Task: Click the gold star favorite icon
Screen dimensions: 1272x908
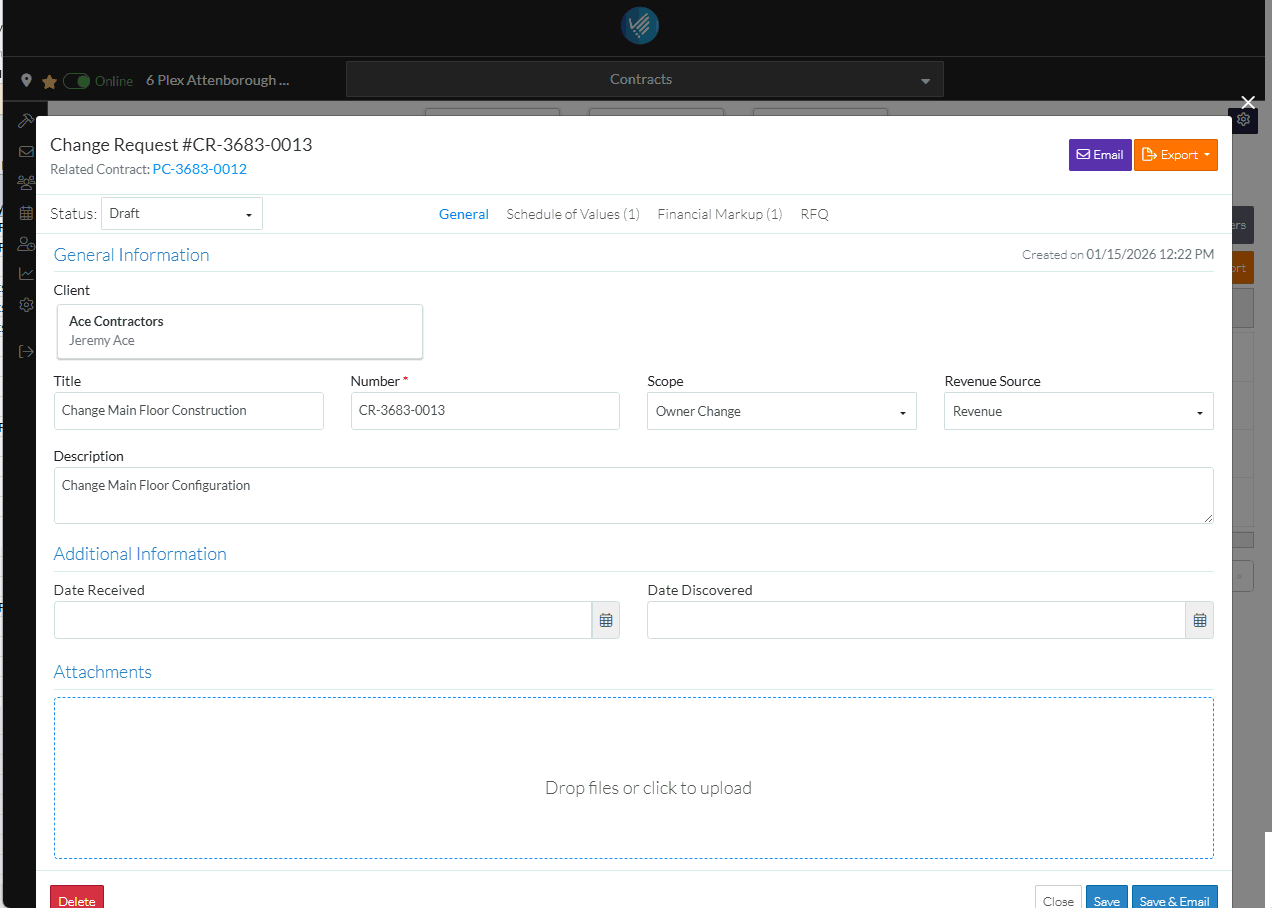Action: (x=49, y=81)
